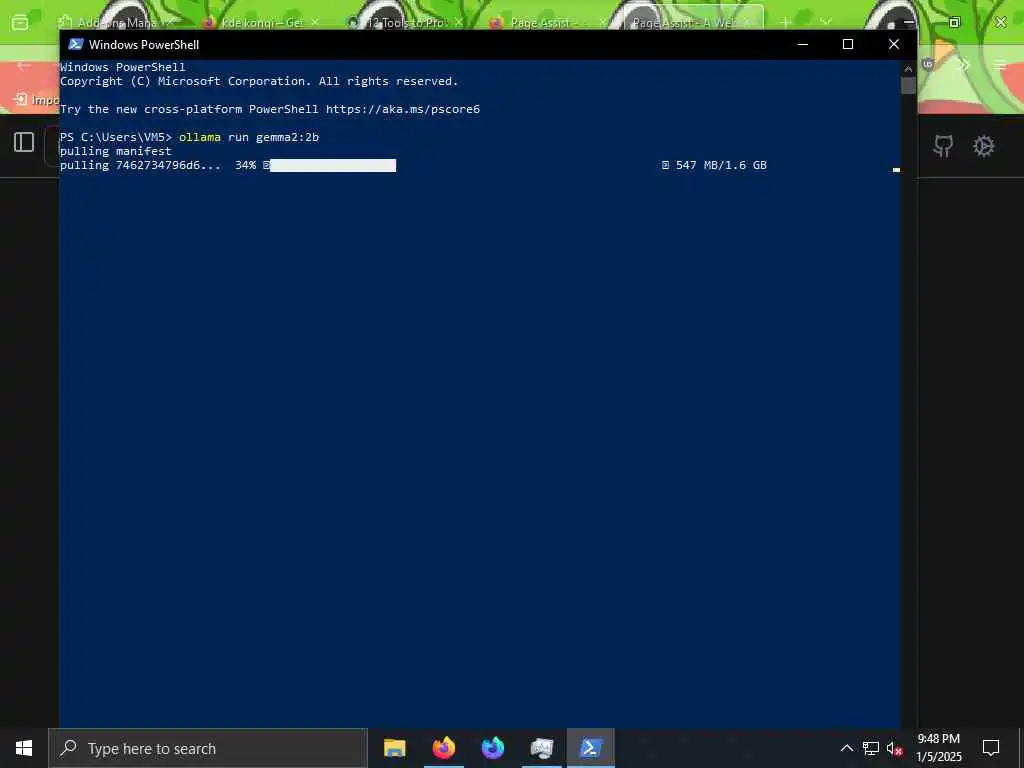Select the PowerShell taskbar icon
The height and width of the screenshot is (768, 1024).
pos(590,748)
